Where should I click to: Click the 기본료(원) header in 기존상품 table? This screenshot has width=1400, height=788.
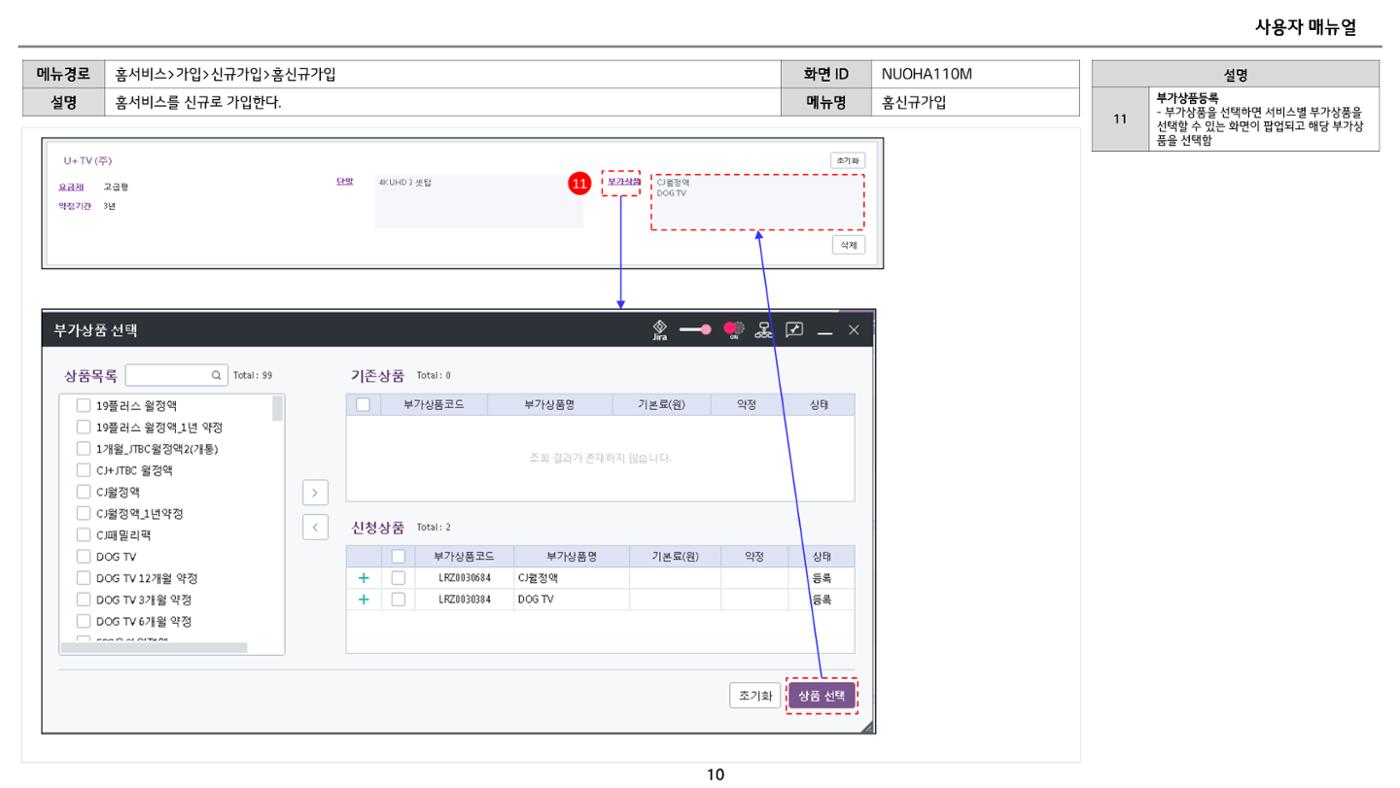coord(661,404)
